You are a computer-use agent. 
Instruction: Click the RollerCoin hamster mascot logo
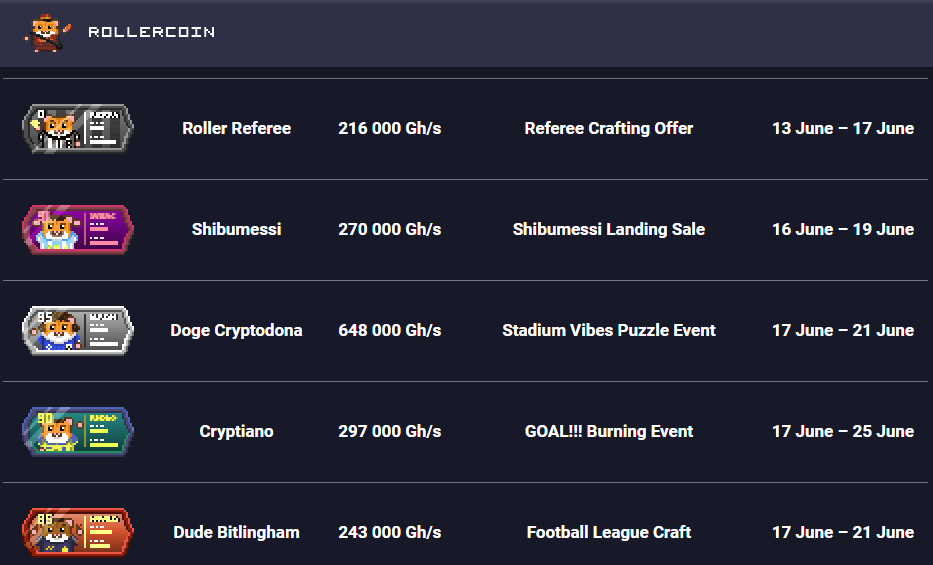coord(48,33)
